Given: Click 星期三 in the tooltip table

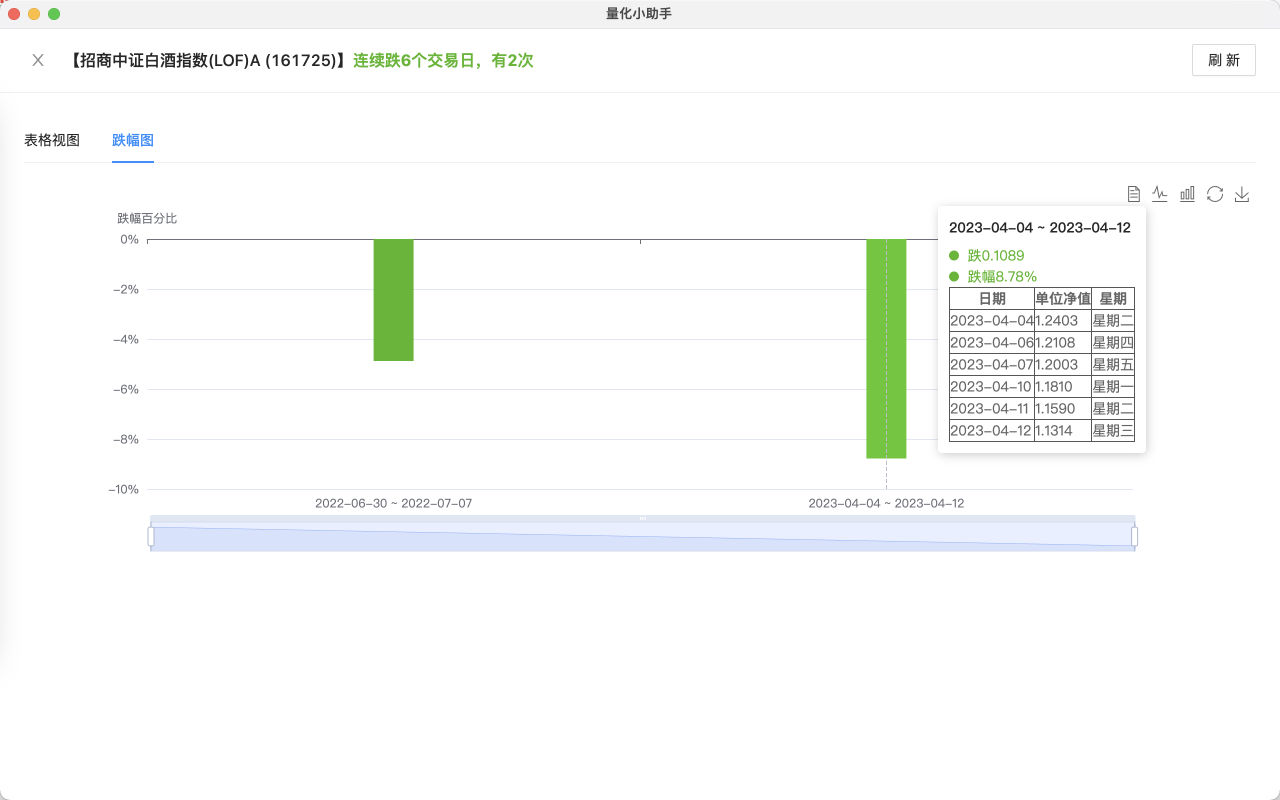Looking at the screenshot, I should 1113,431.
